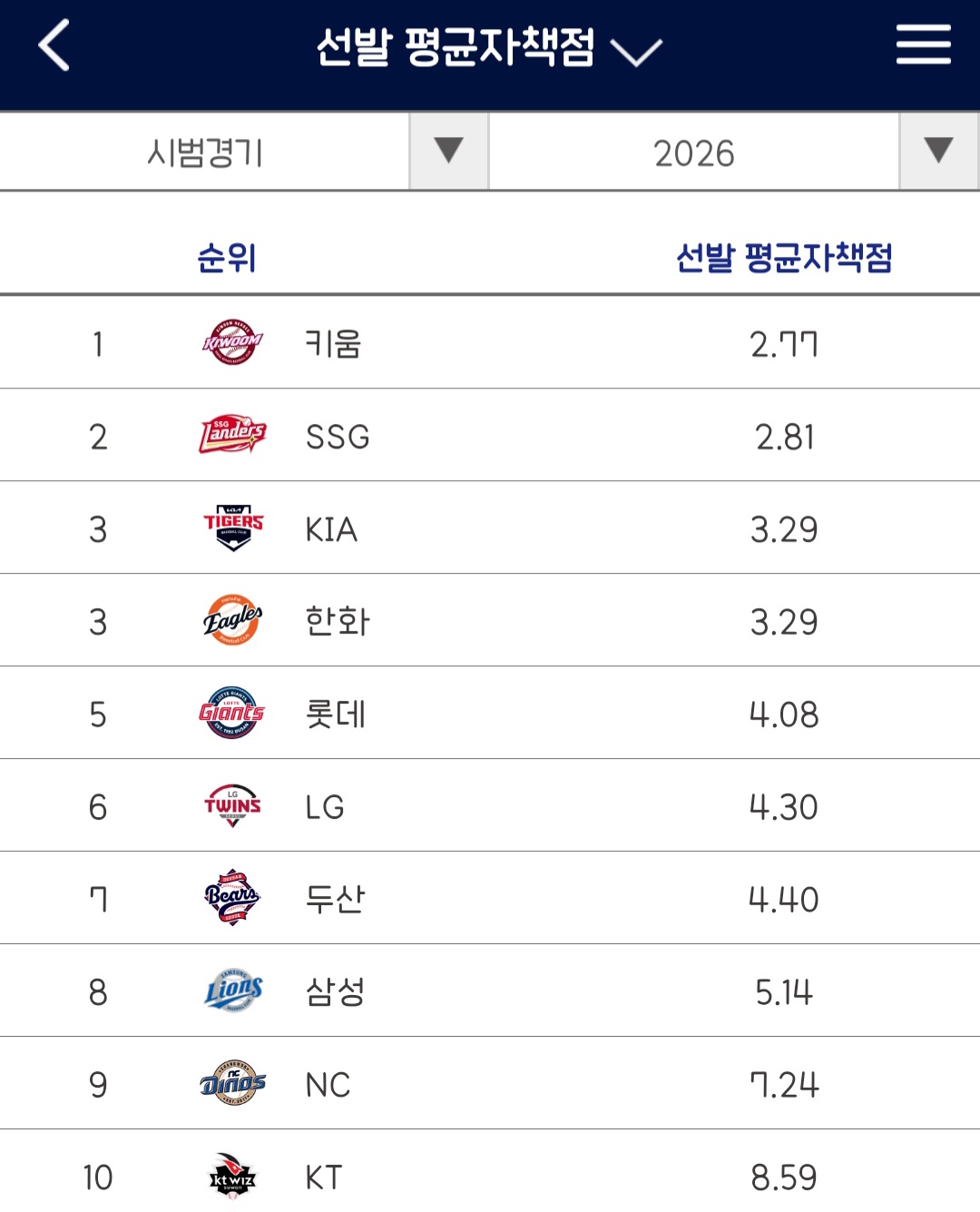
Task: Click the KT Wiz team logo
Action: tap(232, 1177)
